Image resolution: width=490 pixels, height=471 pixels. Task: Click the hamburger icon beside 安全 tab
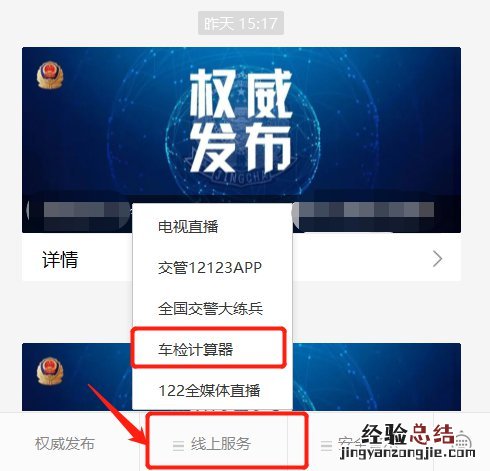pyautogui.click(x=326, y=445)
